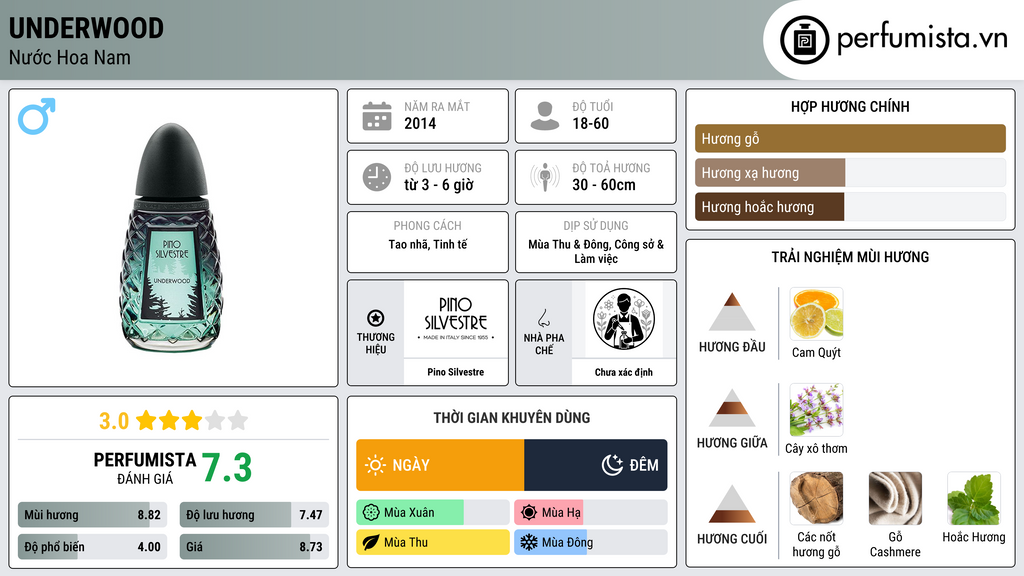This screenshot has height=576, width=1024.
Task: Click the Chưa xác định perfumer label
Action: 624,372
